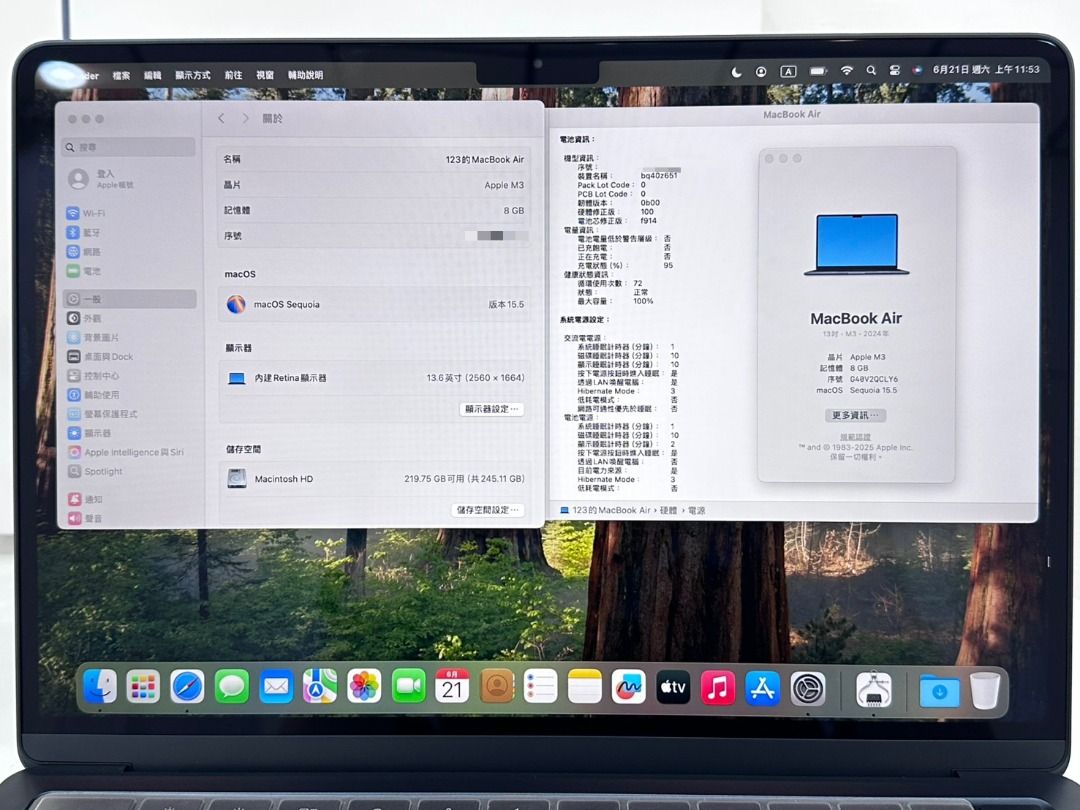The width and height of the screenshot is (1080, 810).
Task: Click the Focus moon icon in menu bar
Action: coord(736,72)
